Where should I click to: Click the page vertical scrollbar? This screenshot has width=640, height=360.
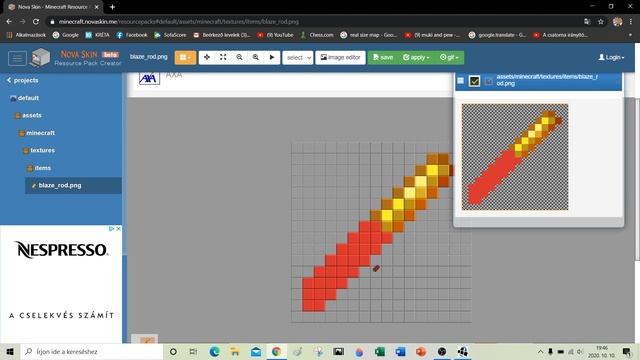click(637, 180)
